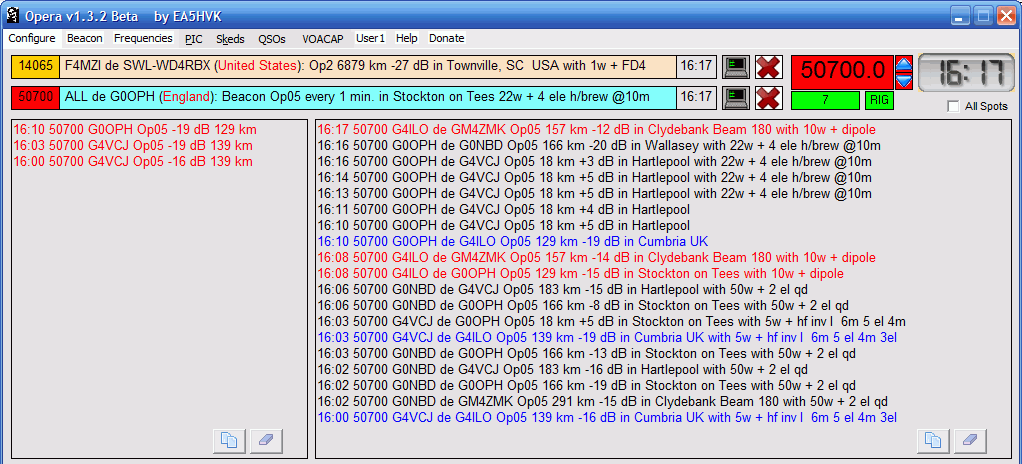Select 16:16 G0OPH de G4VCJ +3 dB row
Viewport: 1022px width, 464px height.
pyautogui.click(x=594, y=162)
